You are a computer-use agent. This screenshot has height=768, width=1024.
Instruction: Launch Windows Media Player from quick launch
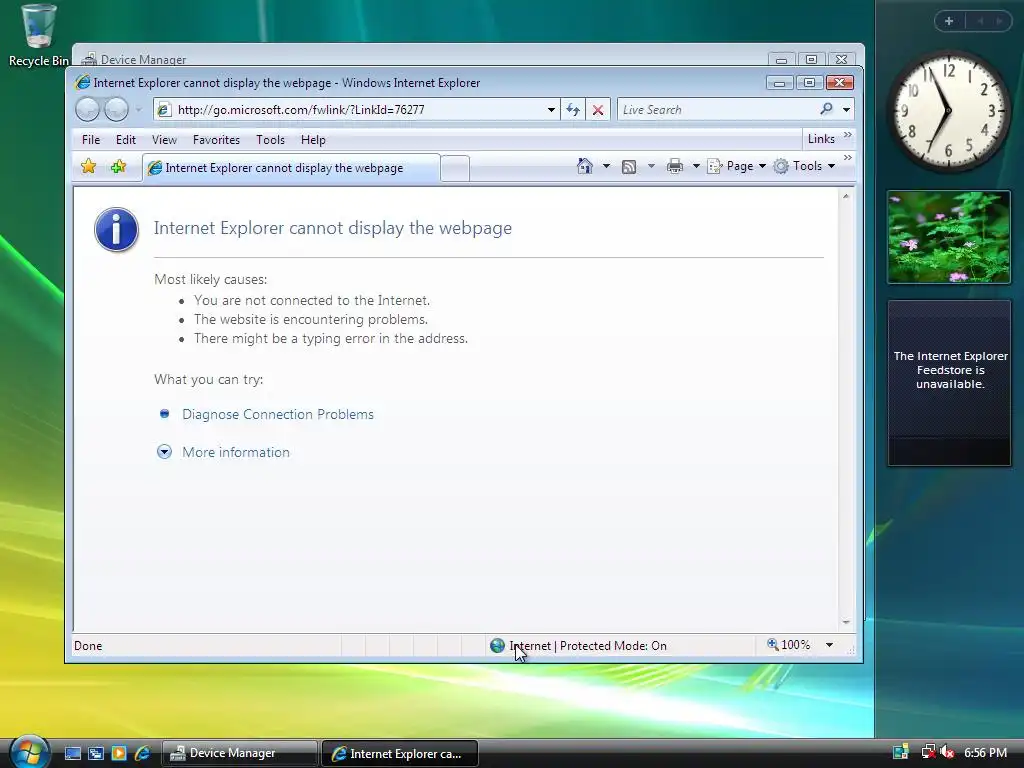coord(119,753)
